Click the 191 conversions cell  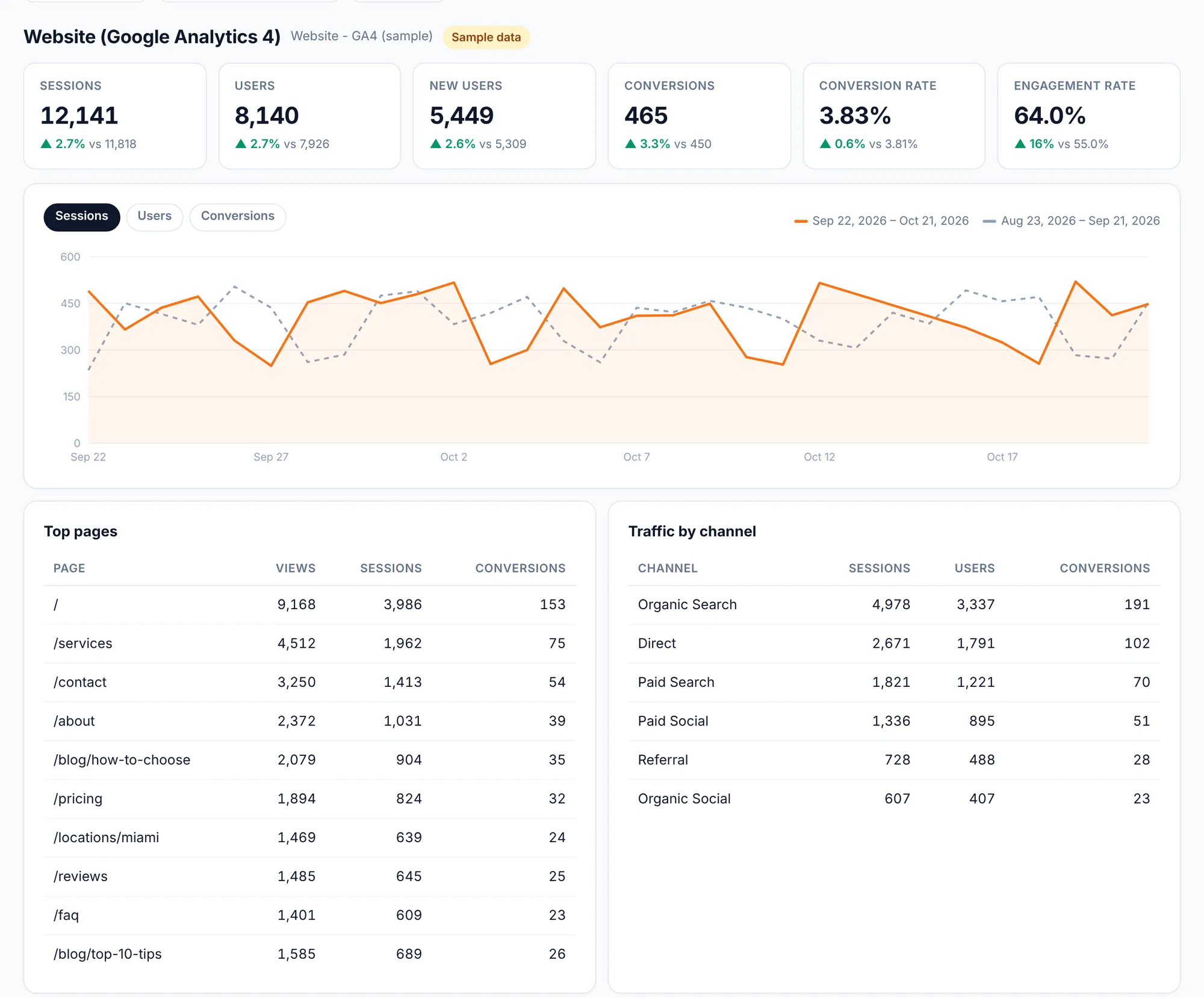pos(1137,605)
